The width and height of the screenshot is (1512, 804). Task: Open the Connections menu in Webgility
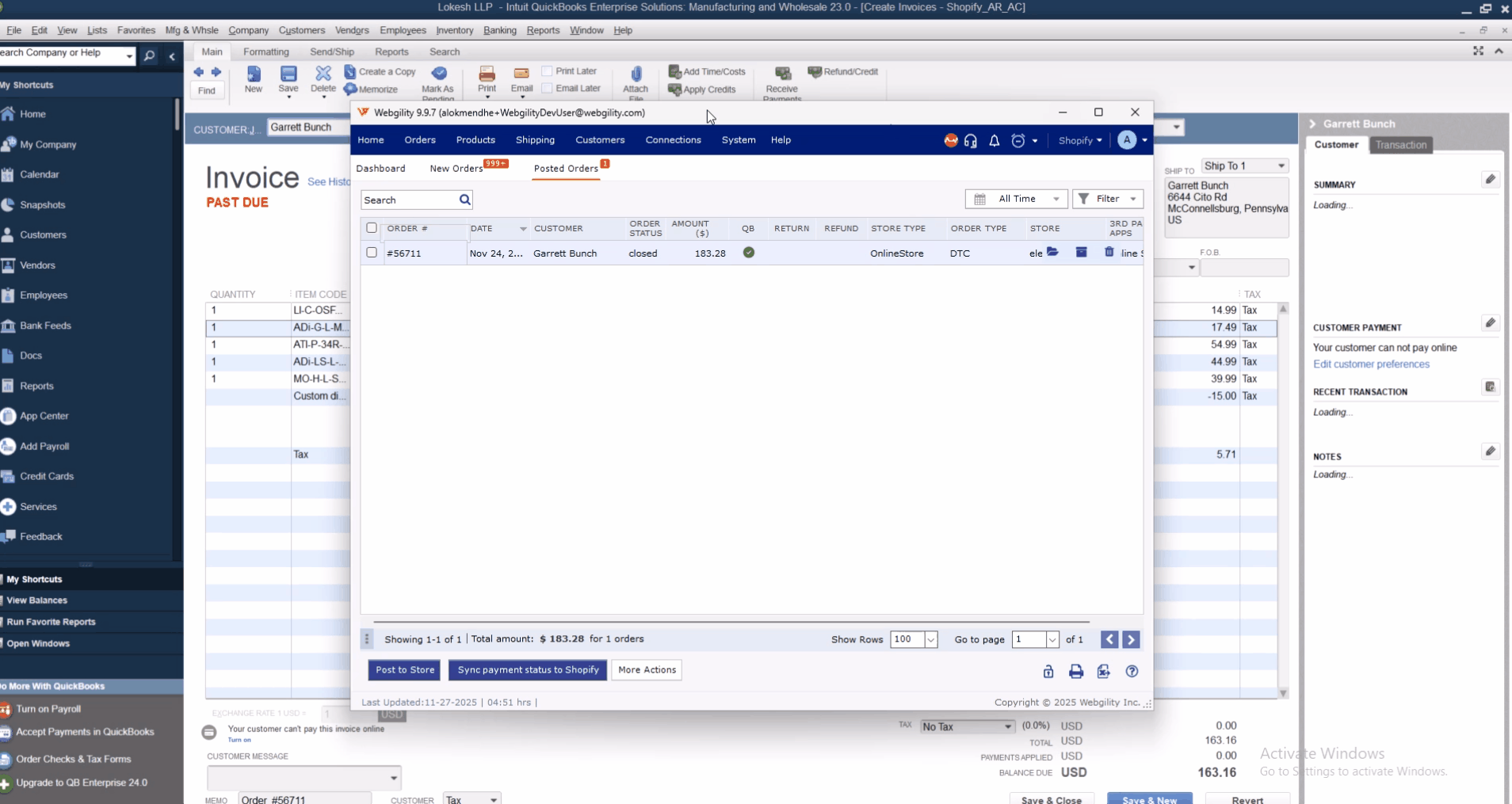click(673, 140)
